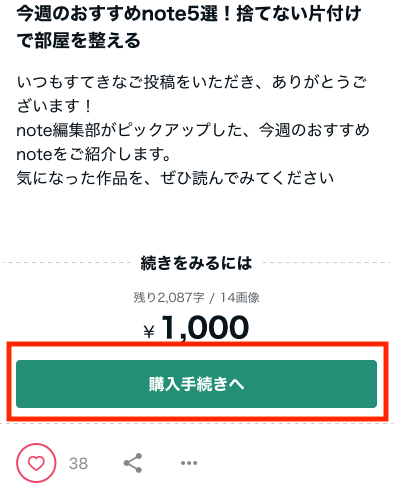
Task: Click the 14画像 image count text
Action: click(240, 297)
